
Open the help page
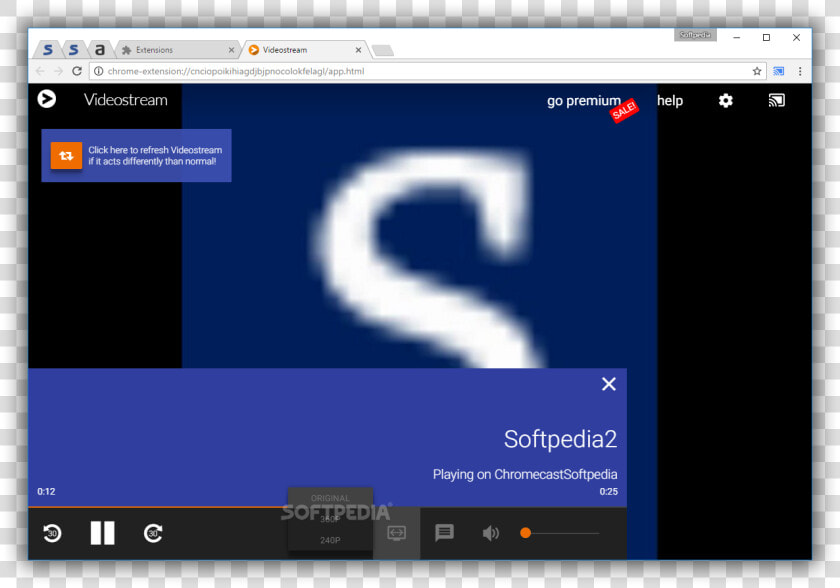pyautogui.click(x=670, y=101)
